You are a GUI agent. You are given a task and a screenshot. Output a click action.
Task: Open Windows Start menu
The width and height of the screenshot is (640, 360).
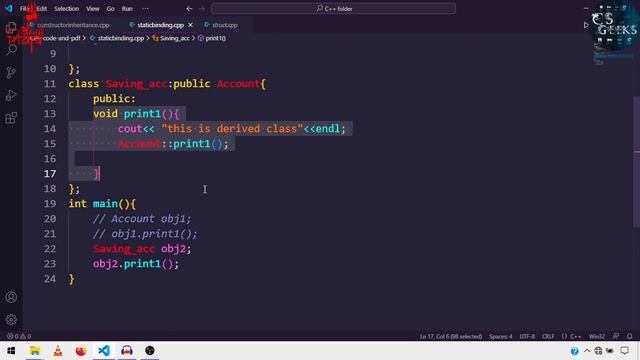pos(11,351)
